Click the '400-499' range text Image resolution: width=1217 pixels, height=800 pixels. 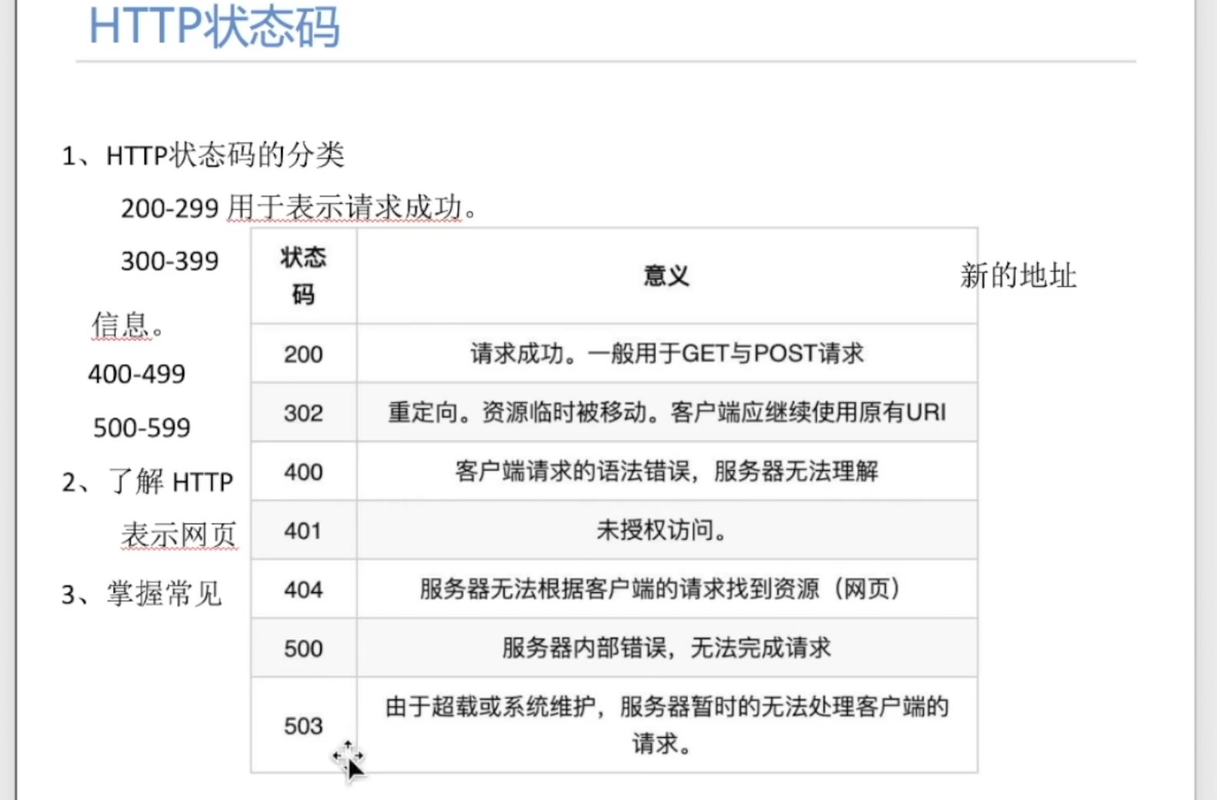pos(137,374)
